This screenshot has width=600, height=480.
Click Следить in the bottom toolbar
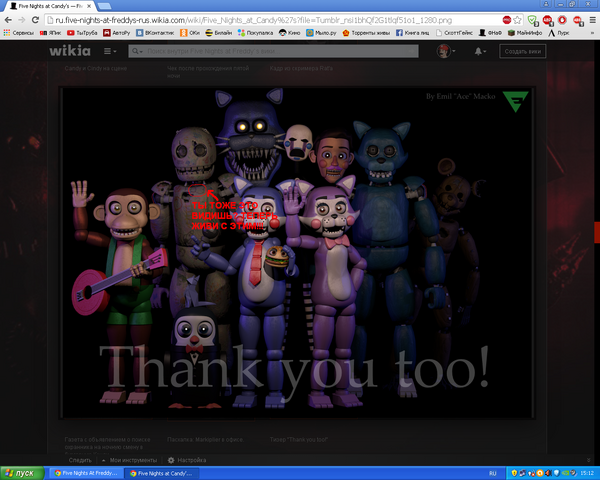coord(80,460)
